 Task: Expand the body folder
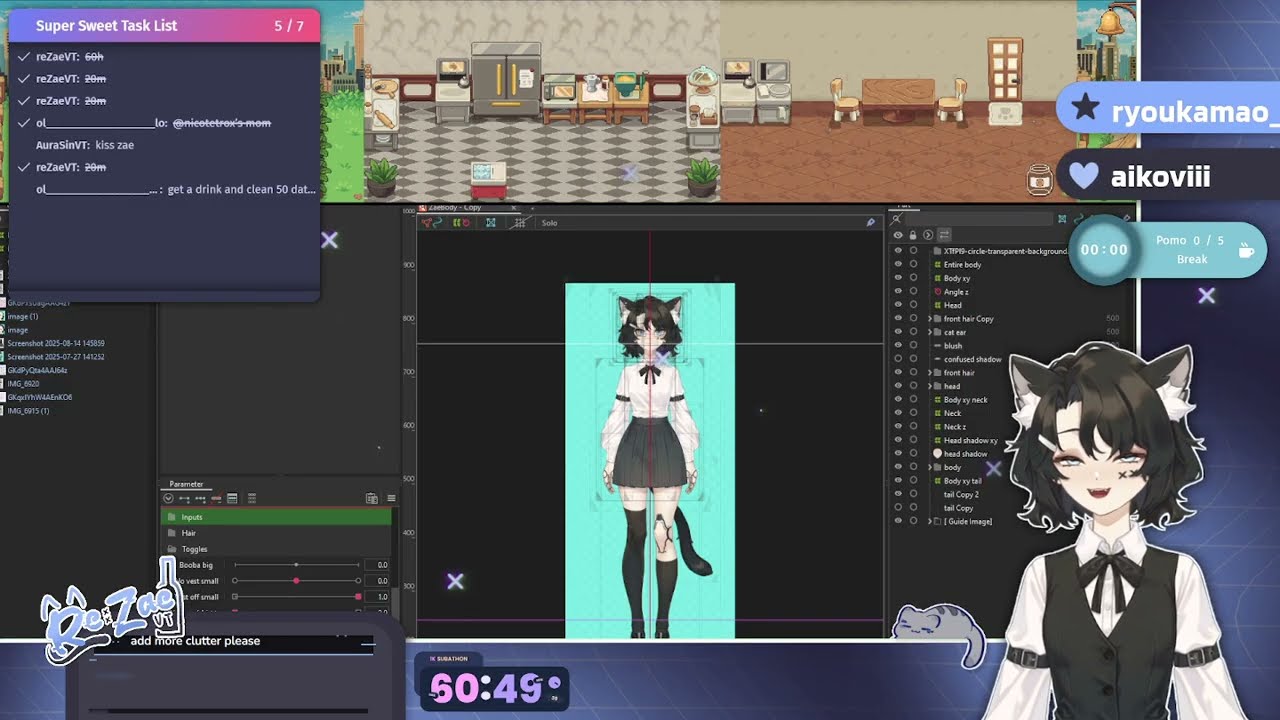click(930, 467)
